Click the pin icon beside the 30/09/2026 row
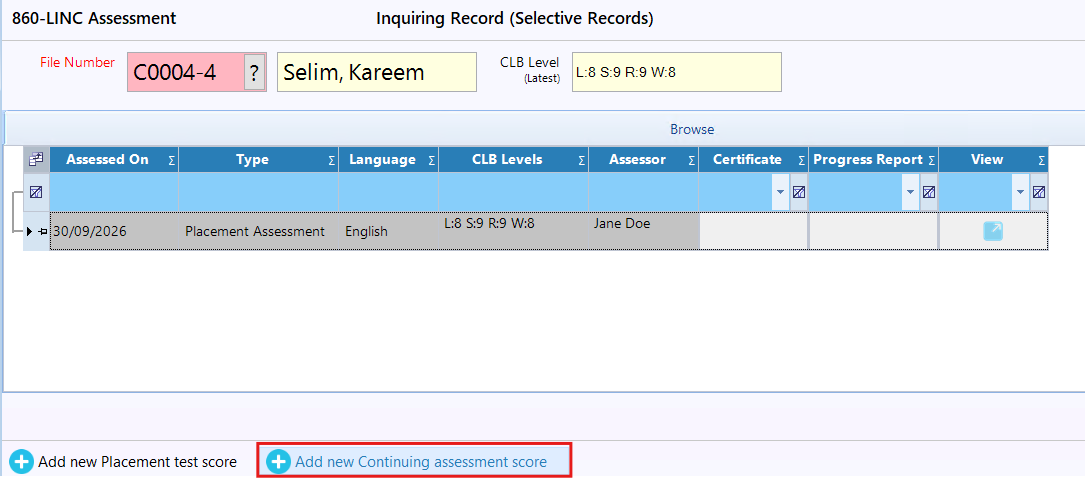Viewport: 1085px width, 478px height. tap(43, 232)
